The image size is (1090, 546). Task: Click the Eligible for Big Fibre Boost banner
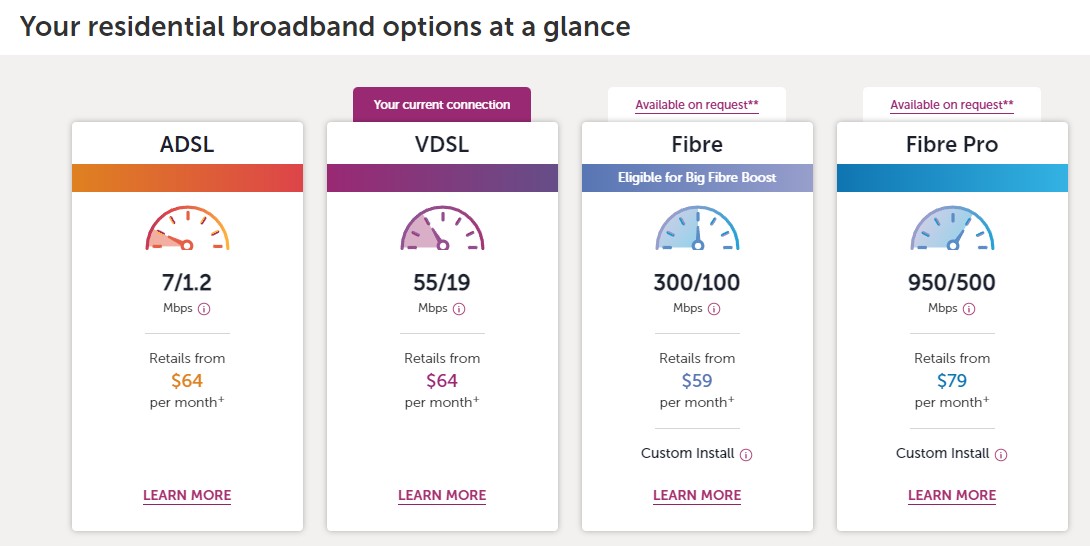tap(697, 178)
